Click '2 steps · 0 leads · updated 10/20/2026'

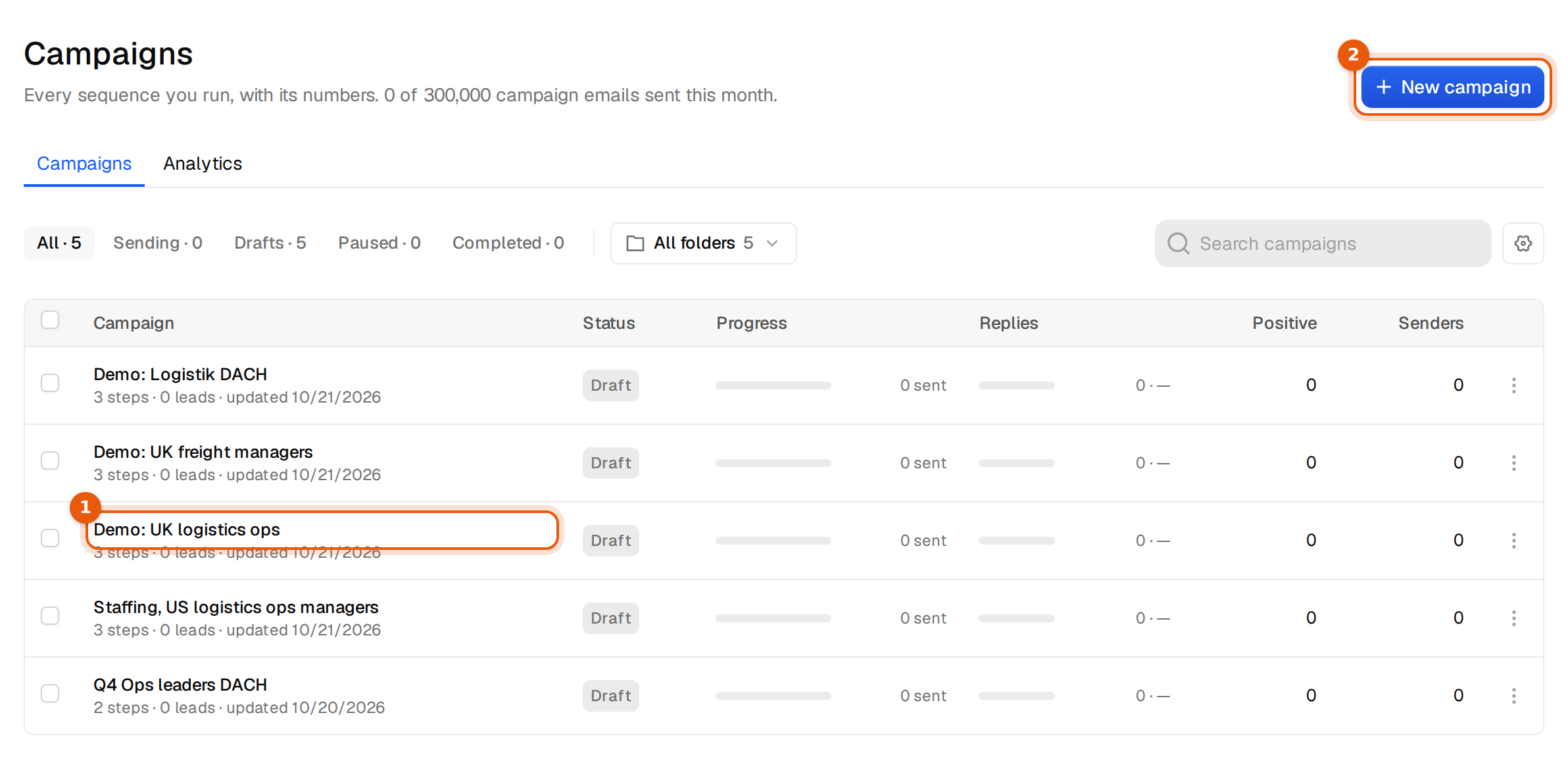[239, 708]
